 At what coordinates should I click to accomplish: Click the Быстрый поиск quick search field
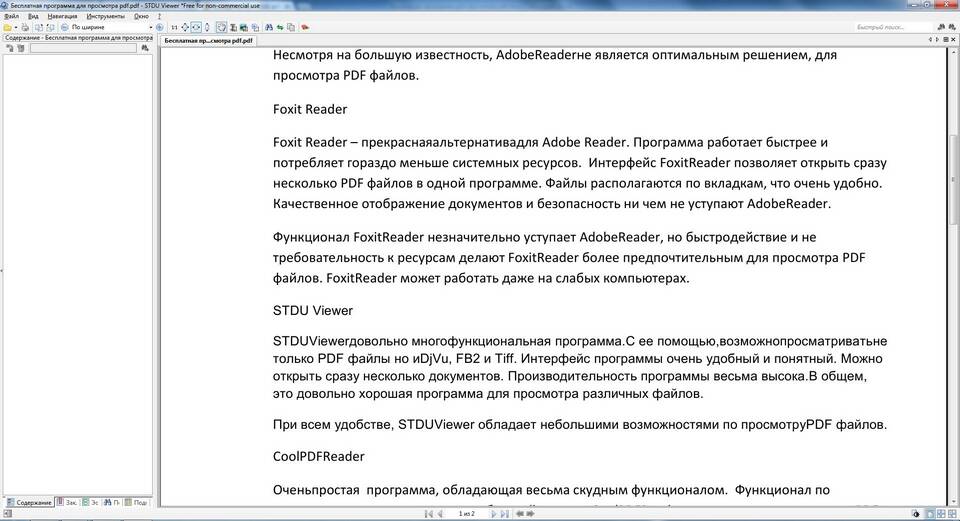click(x=894, y=28)
